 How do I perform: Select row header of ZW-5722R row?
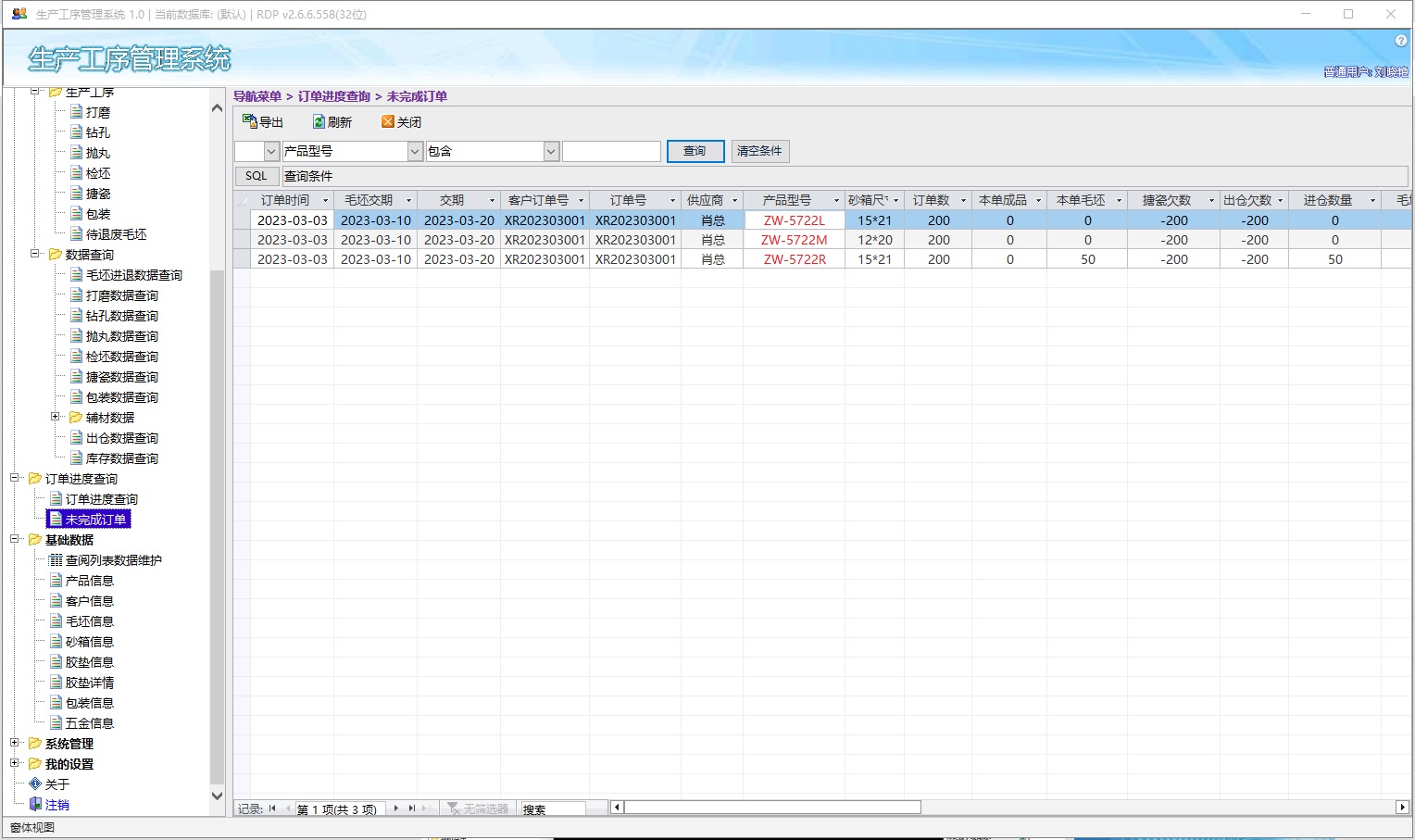(242, 259)
